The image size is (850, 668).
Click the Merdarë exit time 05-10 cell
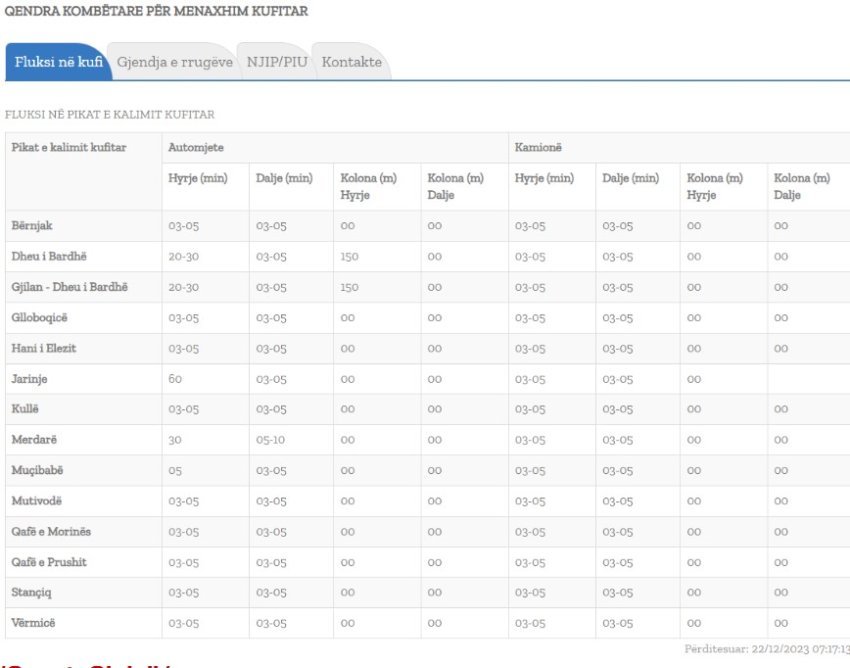click(271, 440)
